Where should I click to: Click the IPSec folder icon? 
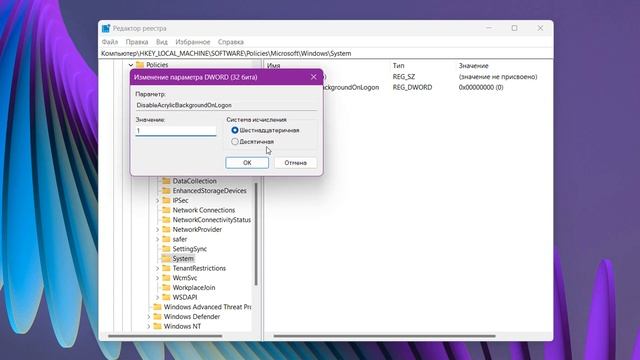click(x=166, y=200)
